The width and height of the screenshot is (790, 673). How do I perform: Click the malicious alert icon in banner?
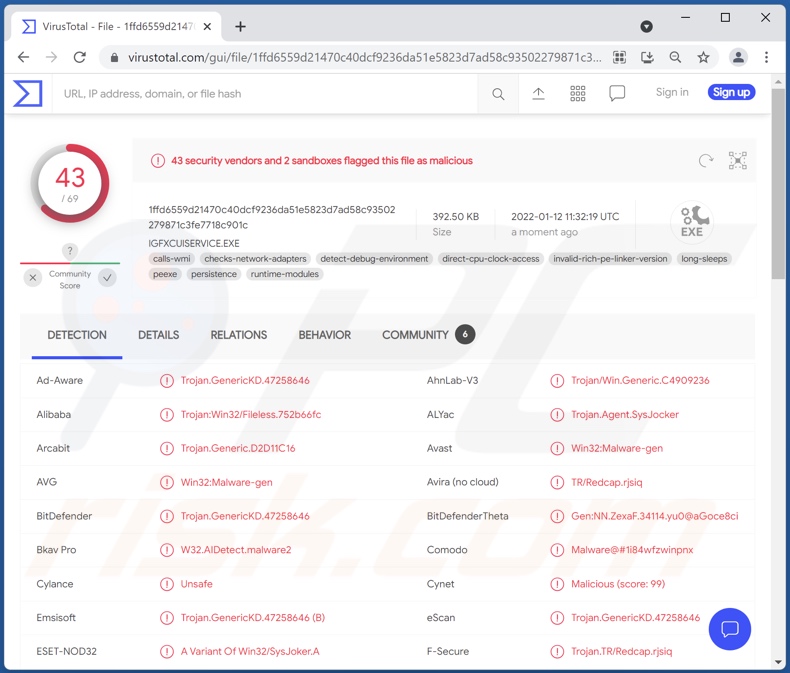(x=158, y=161)
